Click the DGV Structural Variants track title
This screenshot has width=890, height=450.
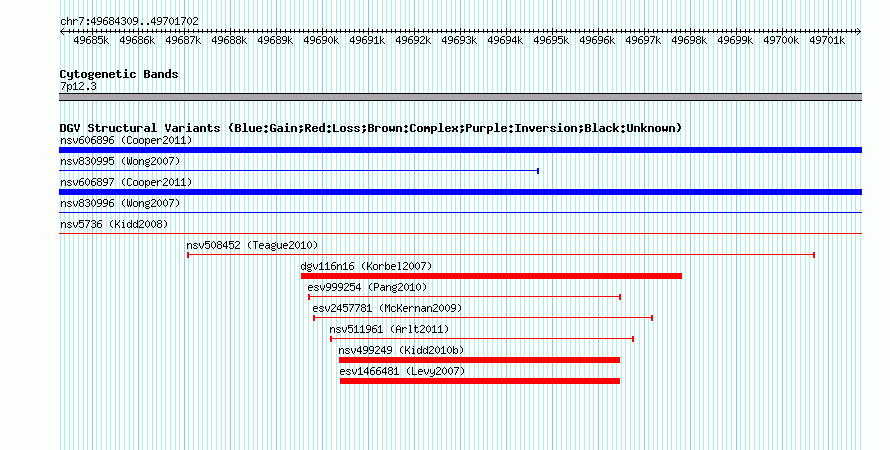371,128
